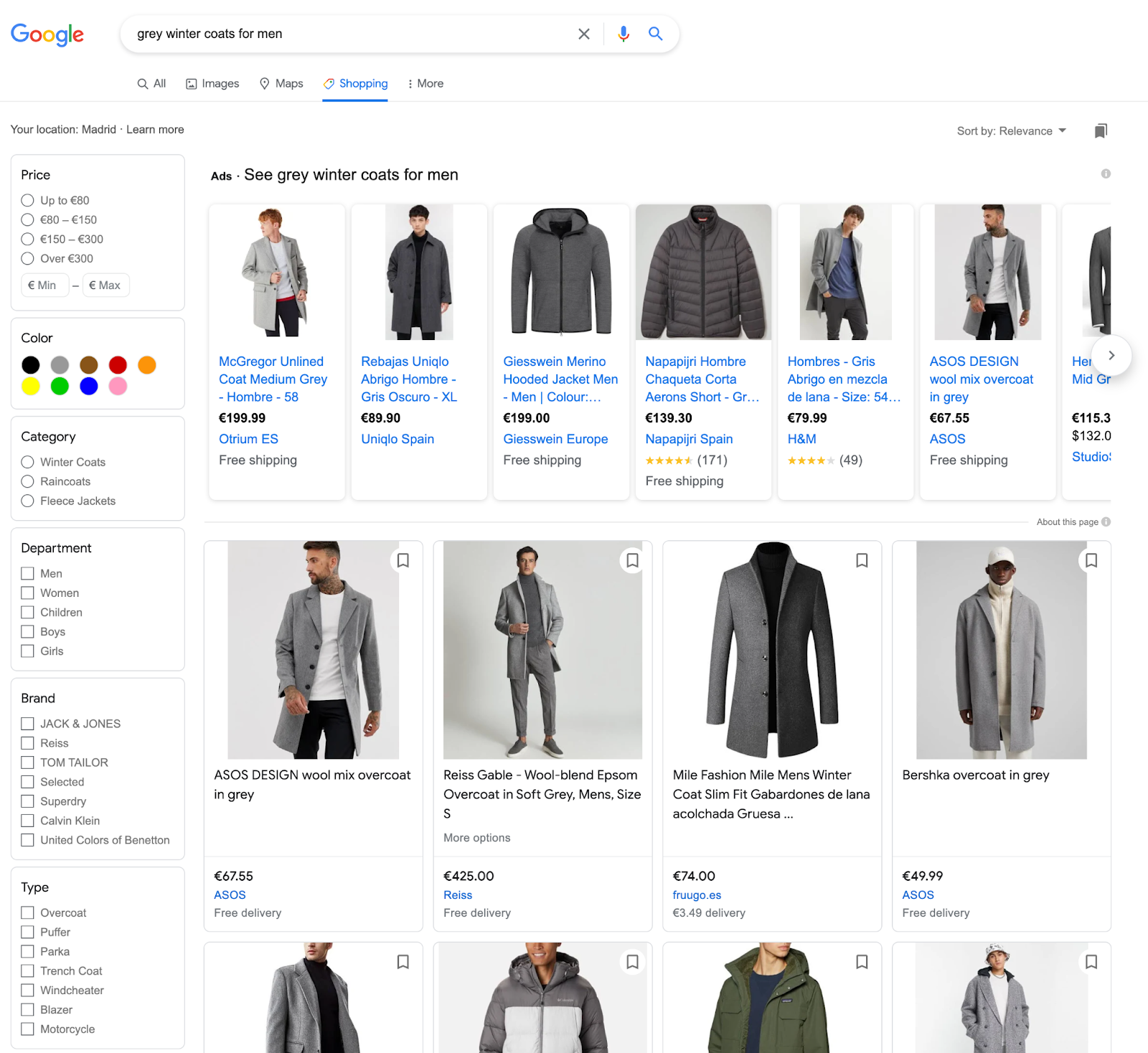Filter by the blue color swatch

[89, 387]
